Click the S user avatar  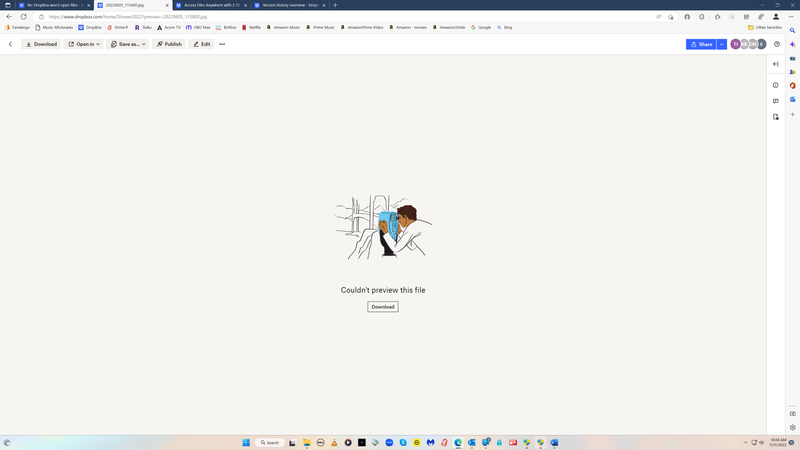tap(761, 44)
